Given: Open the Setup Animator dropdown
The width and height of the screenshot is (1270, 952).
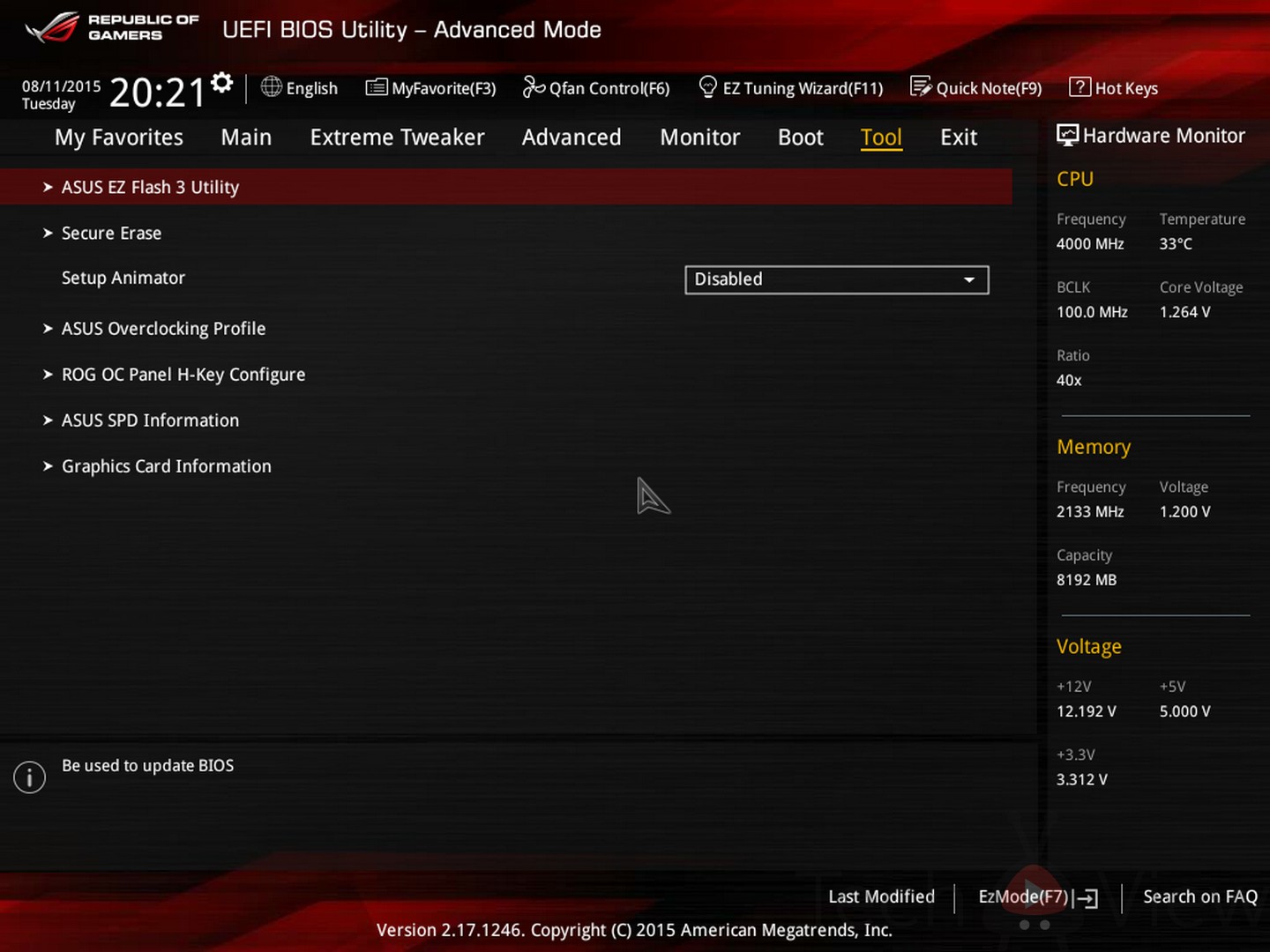Looking at the screenshot, I should tap(837, 279).
